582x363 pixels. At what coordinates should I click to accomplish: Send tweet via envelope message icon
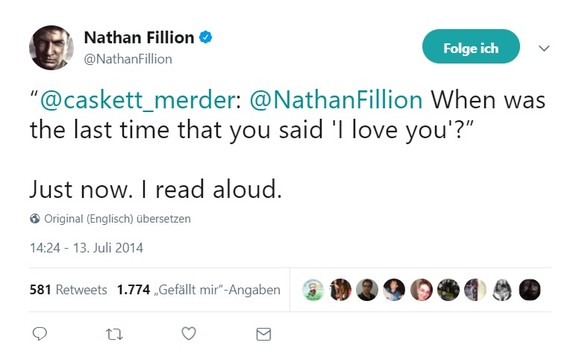264,334
